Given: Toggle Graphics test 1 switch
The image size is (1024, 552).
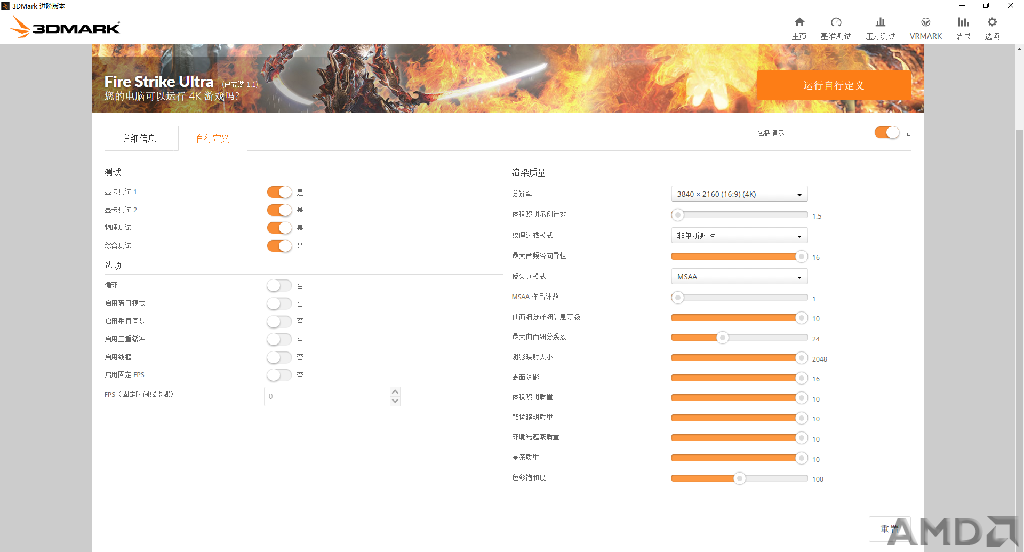Looking at the screenshot, I should point(280,192).
